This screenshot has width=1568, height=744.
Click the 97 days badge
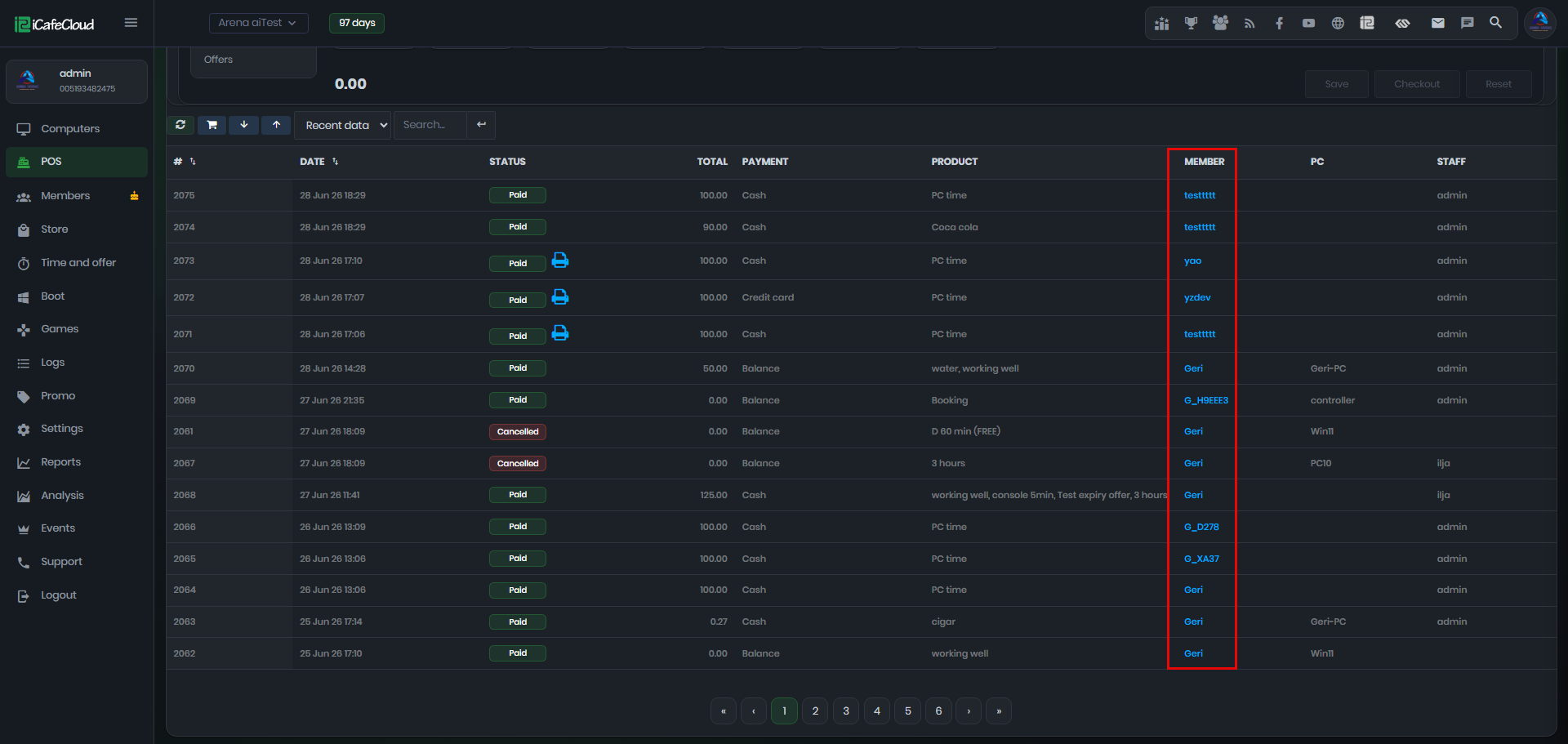tap(357, 23)
